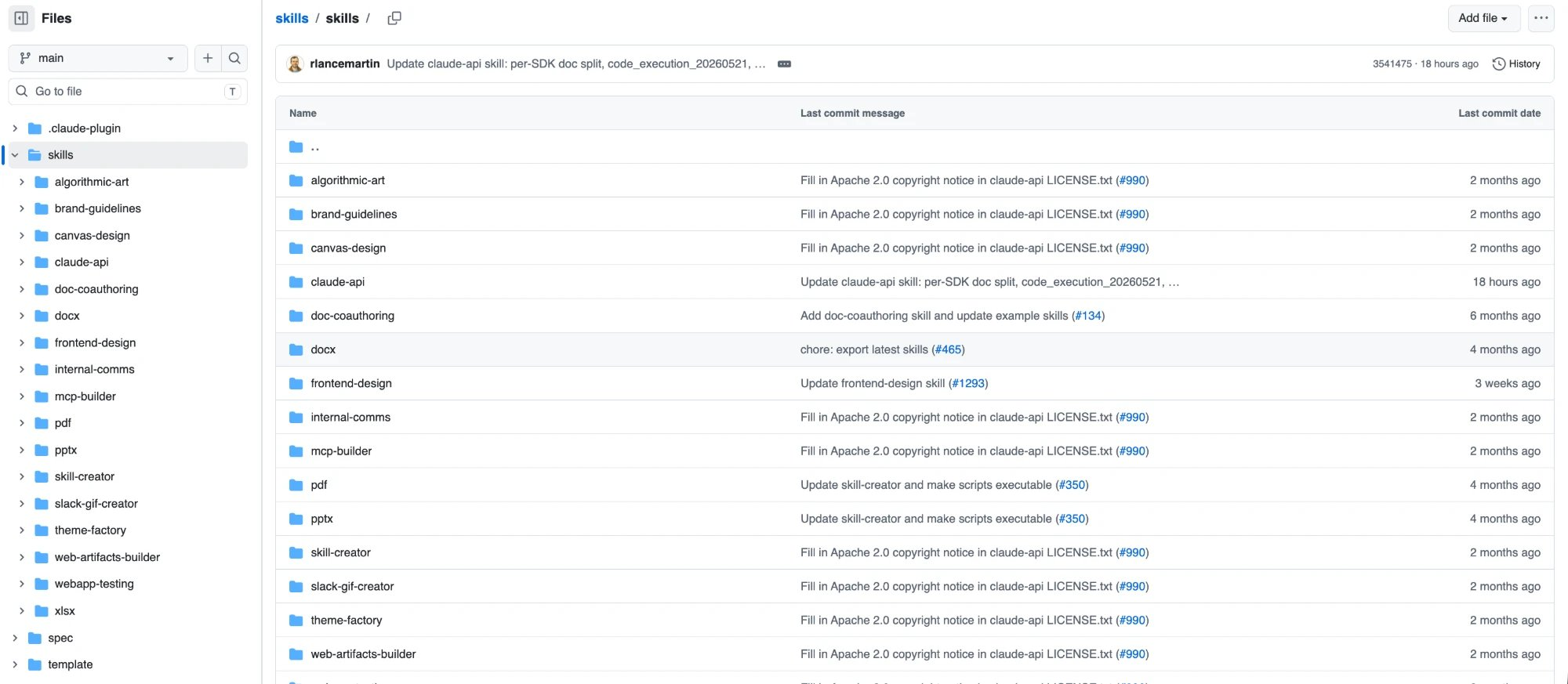The image size is (1568, 684).
Task: Open the Add file dropdown
Action: [1483, 18]
